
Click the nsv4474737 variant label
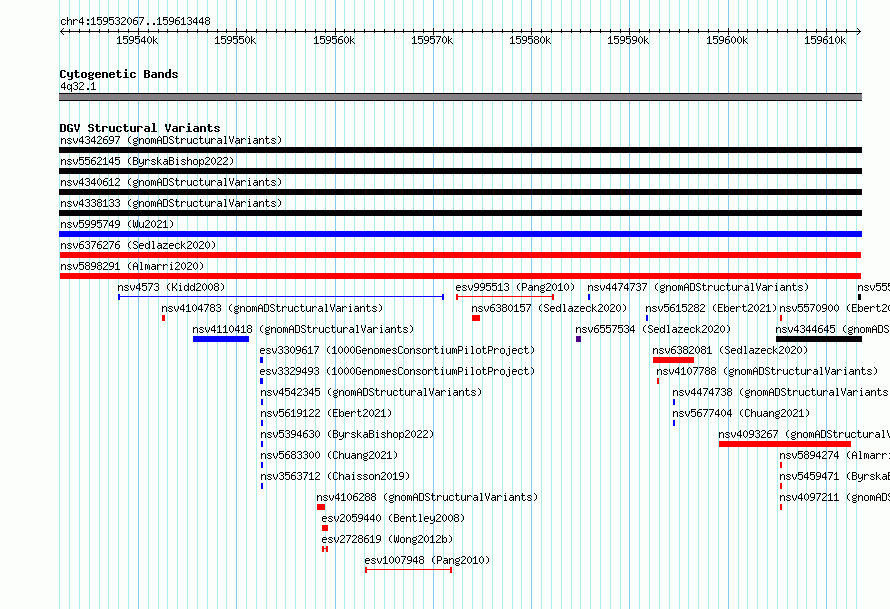(x=698, y=287)
